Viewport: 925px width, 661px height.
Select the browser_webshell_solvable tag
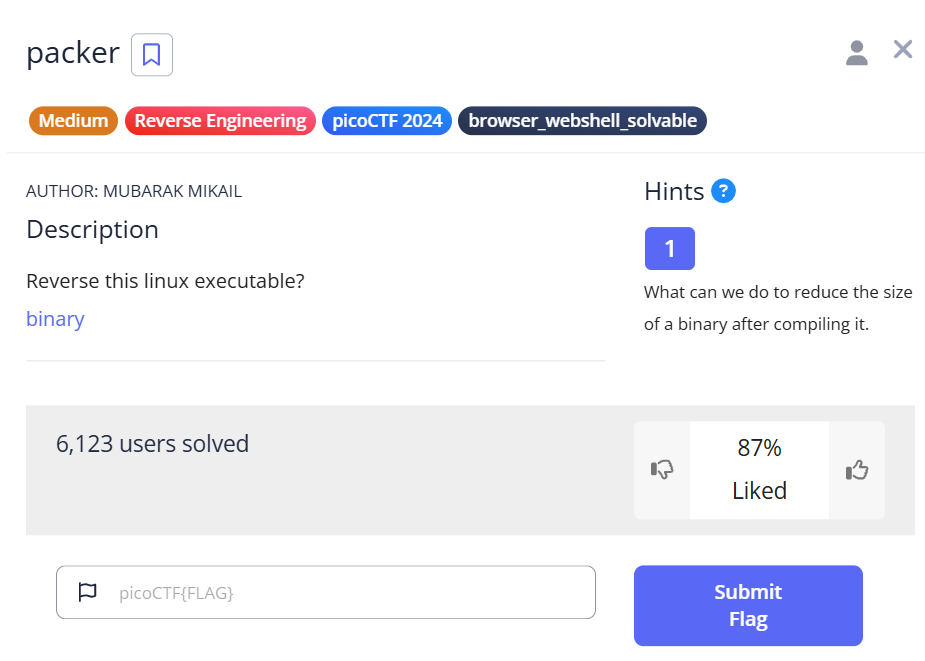(582, 121)
